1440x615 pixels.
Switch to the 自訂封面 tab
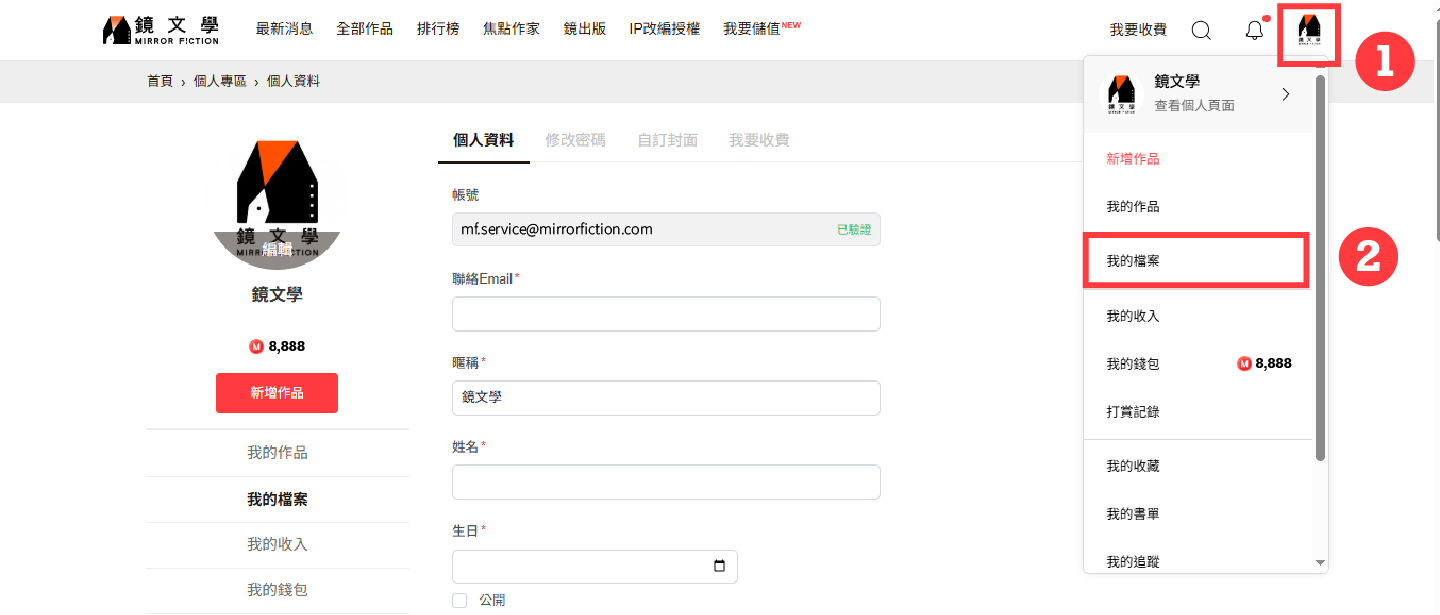(667, 140)
